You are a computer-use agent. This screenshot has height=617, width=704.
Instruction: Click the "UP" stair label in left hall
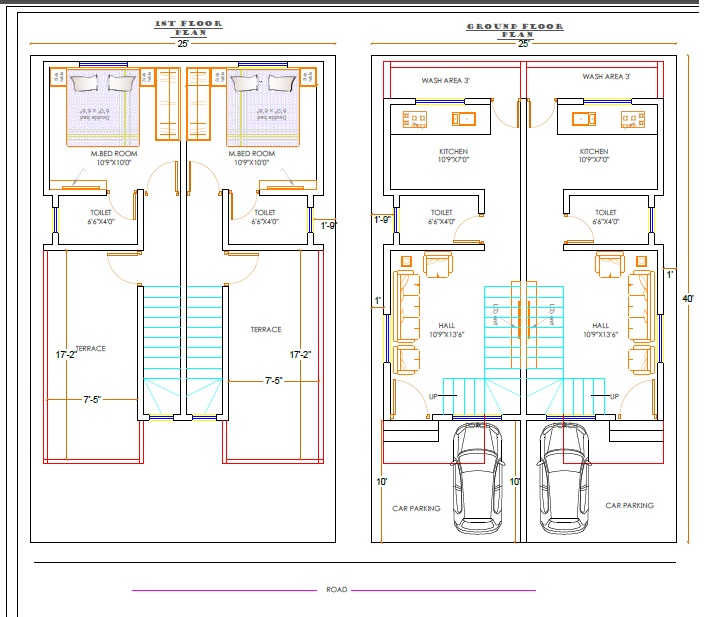pyautogui.click(x=433, y=396)
